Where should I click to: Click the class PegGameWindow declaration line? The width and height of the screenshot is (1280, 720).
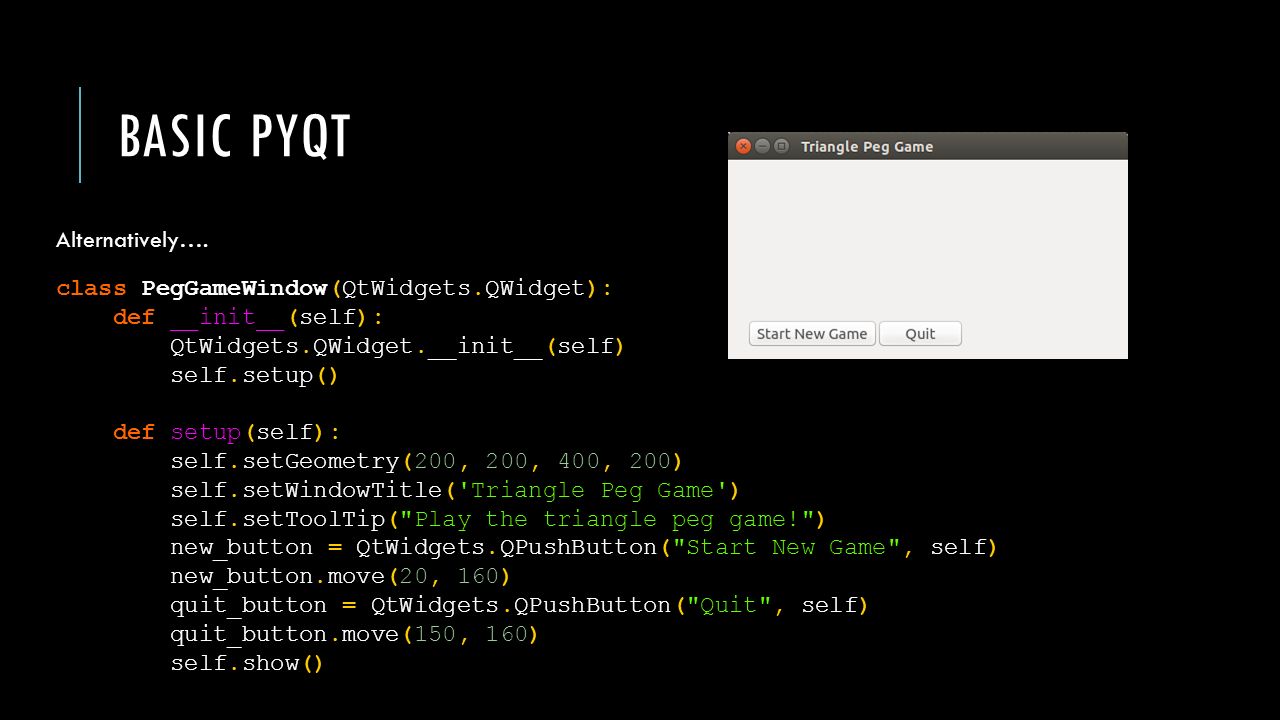point(334,289)
